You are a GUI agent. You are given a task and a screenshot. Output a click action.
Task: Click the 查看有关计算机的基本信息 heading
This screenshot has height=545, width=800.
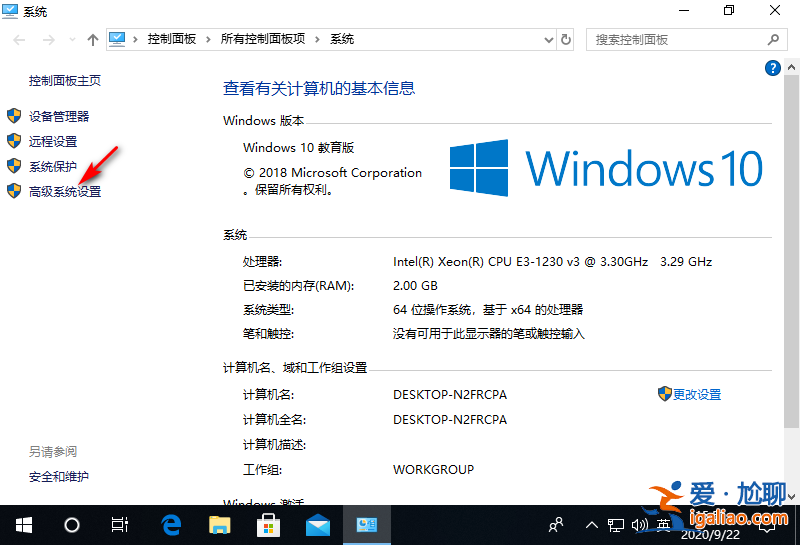319,88
